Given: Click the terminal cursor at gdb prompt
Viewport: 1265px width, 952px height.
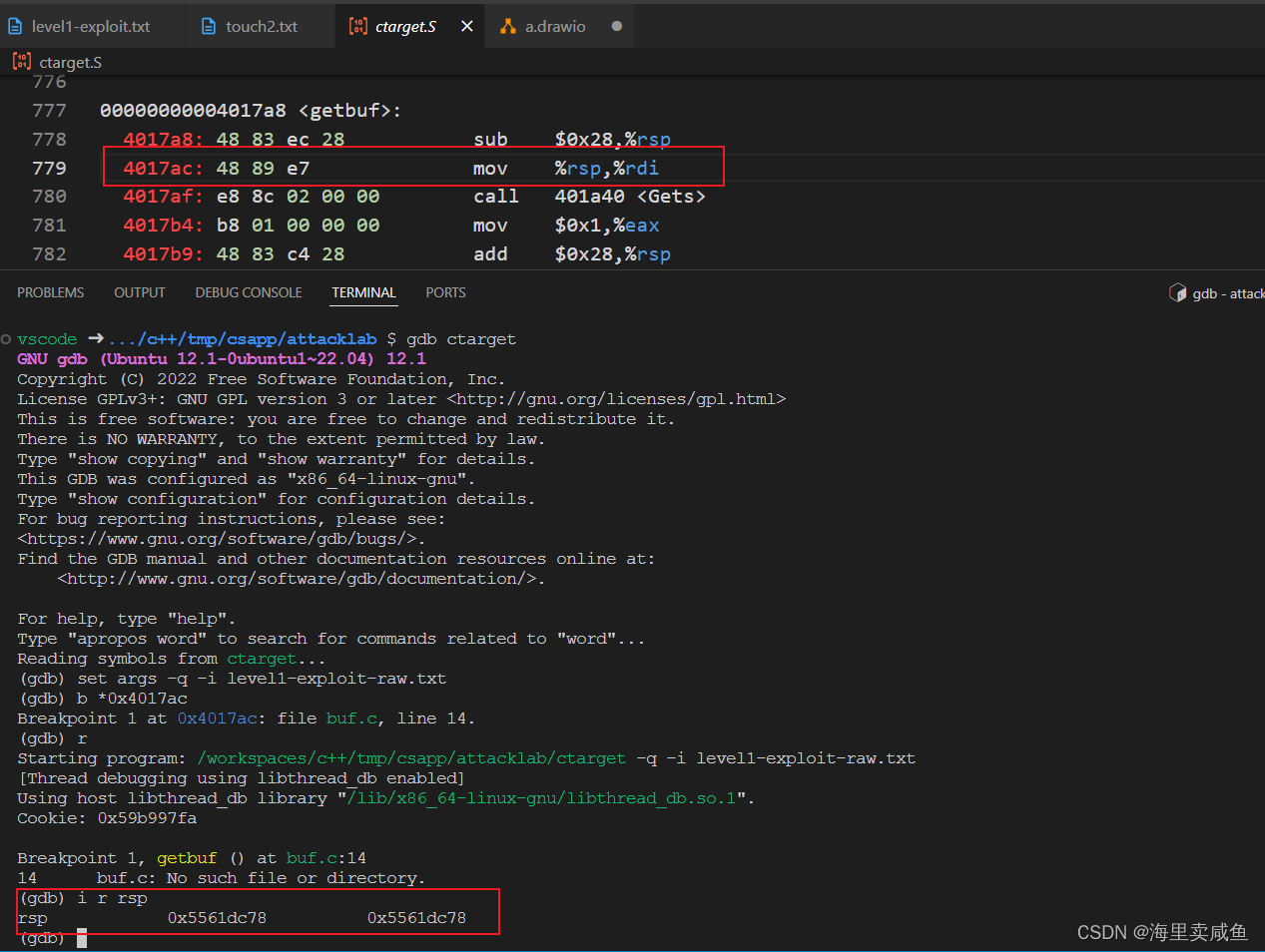Looking at the screenshot, I should tap(82, 938).
